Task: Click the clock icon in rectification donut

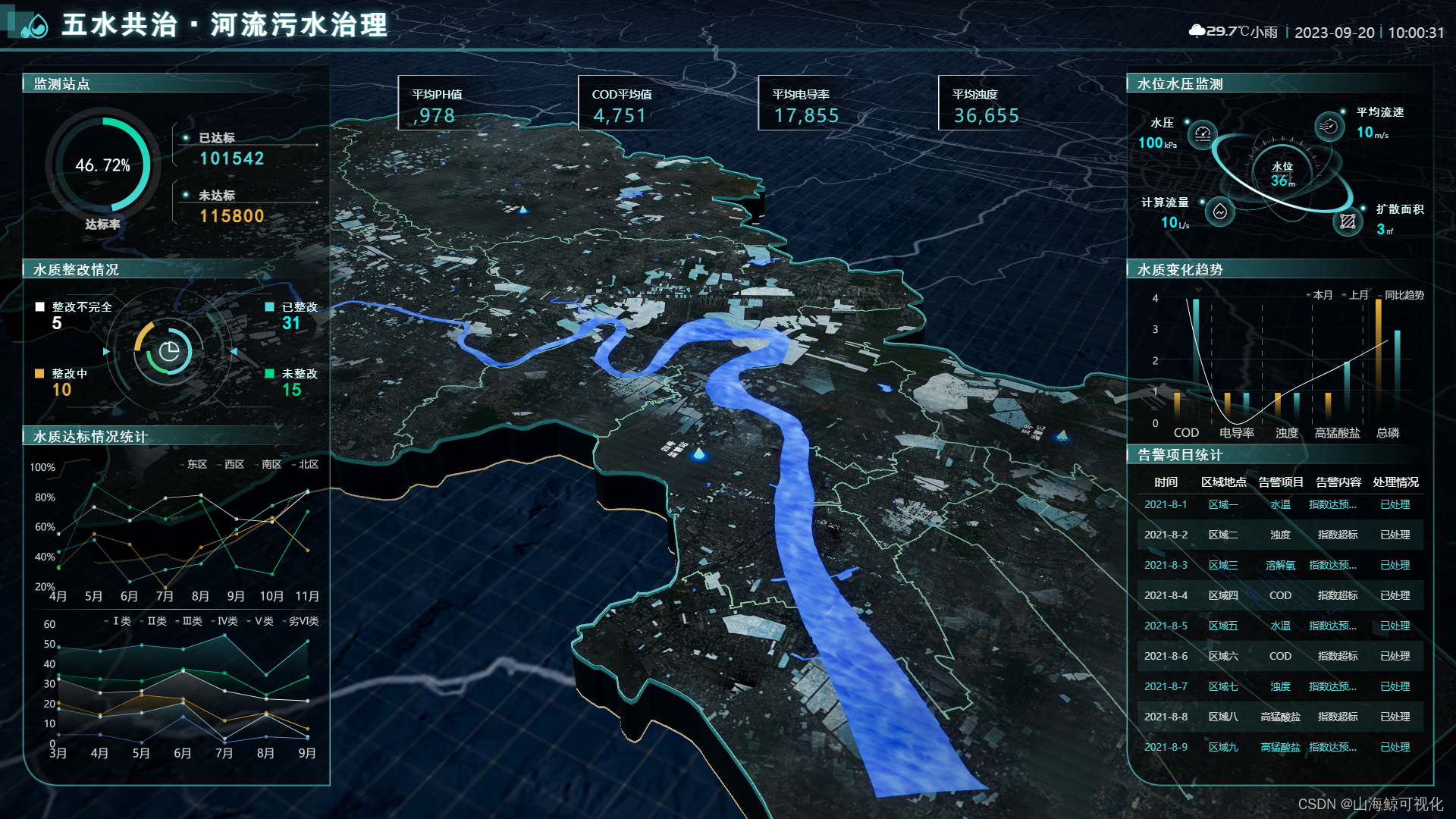Action: tap(168, 352)
